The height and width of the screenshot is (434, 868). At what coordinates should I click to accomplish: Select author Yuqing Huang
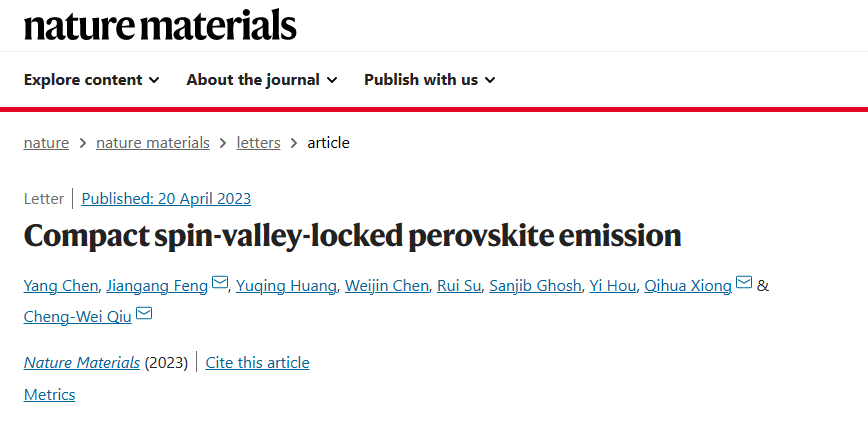coord(286,286)
